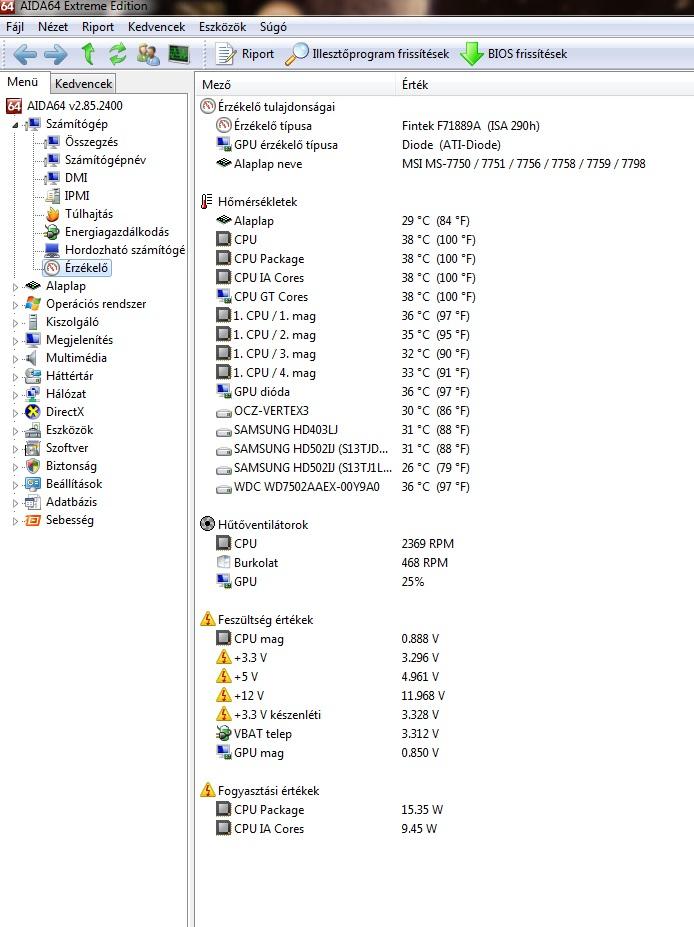Collapse the Számítógép tree node
The image size is (694, 927).
click(15, 125)
